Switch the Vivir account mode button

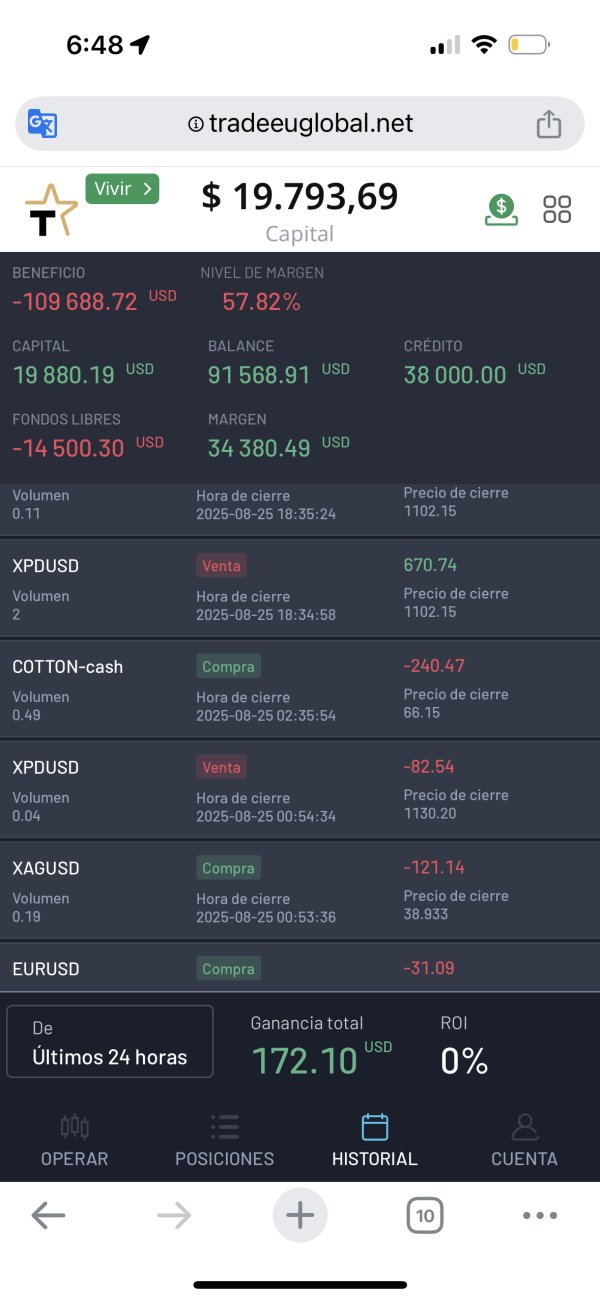(x=122, y=188)
